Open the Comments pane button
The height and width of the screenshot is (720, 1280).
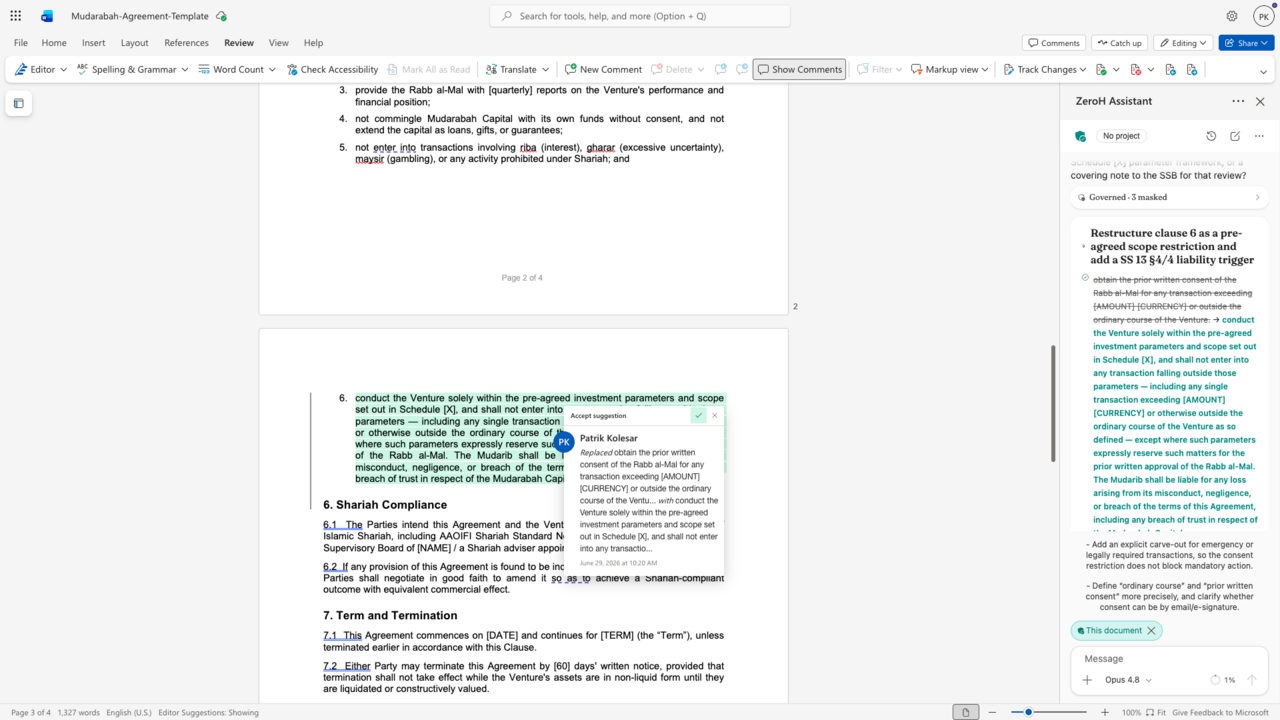point(1054,43)
